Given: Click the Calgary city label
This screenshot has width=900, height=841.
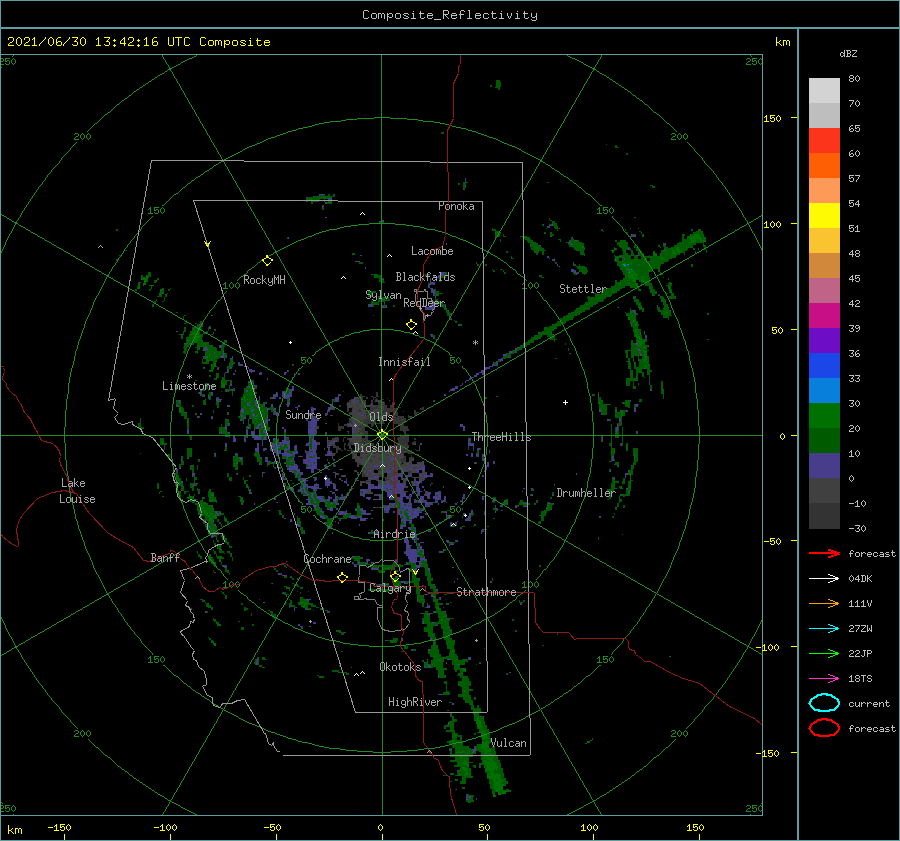Looking at the screenshot, I should click(x=390, y=588).
